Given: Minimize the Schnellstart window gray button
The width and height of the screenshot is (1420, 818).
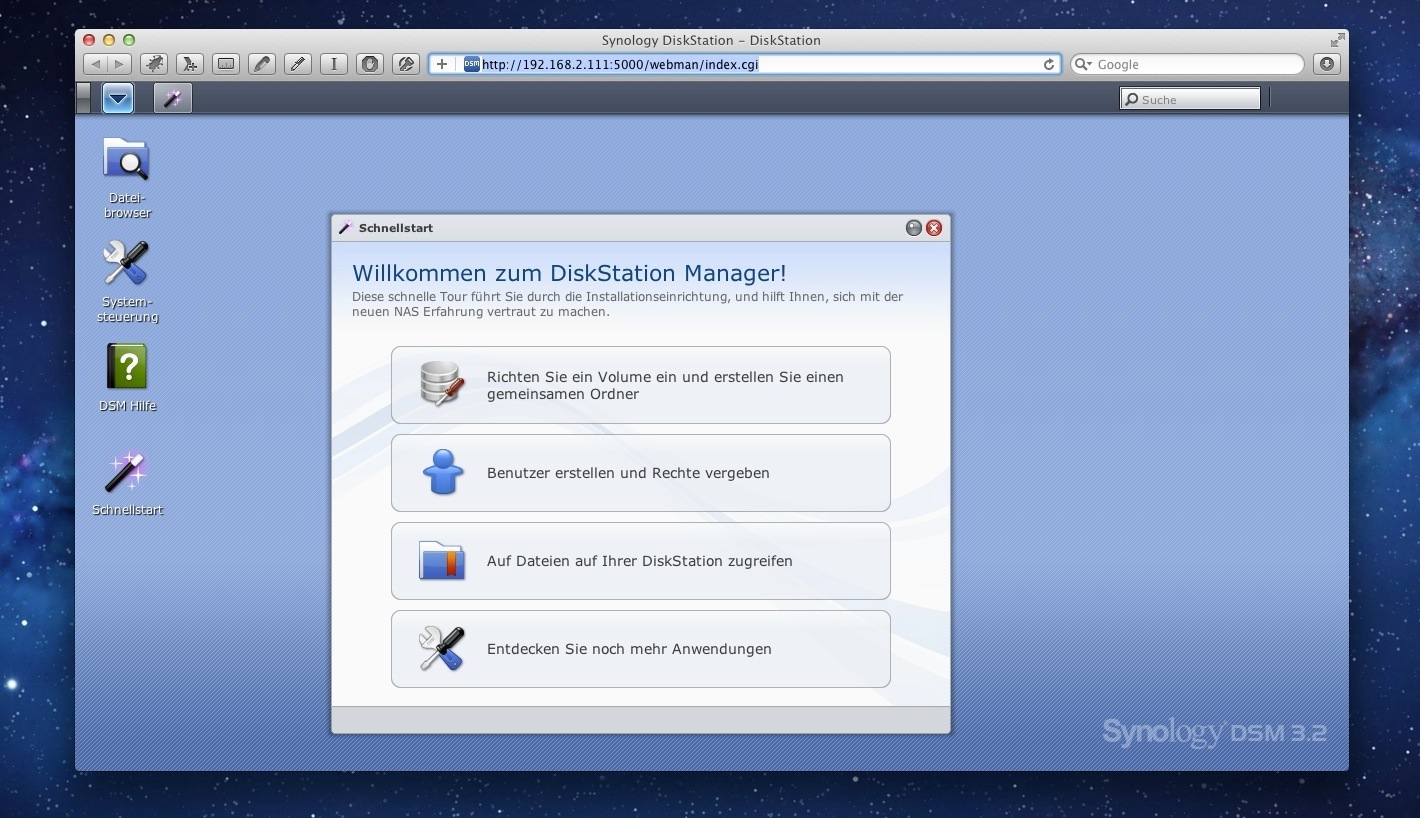Looking at the screenshot, I should [x=913, y=228].
